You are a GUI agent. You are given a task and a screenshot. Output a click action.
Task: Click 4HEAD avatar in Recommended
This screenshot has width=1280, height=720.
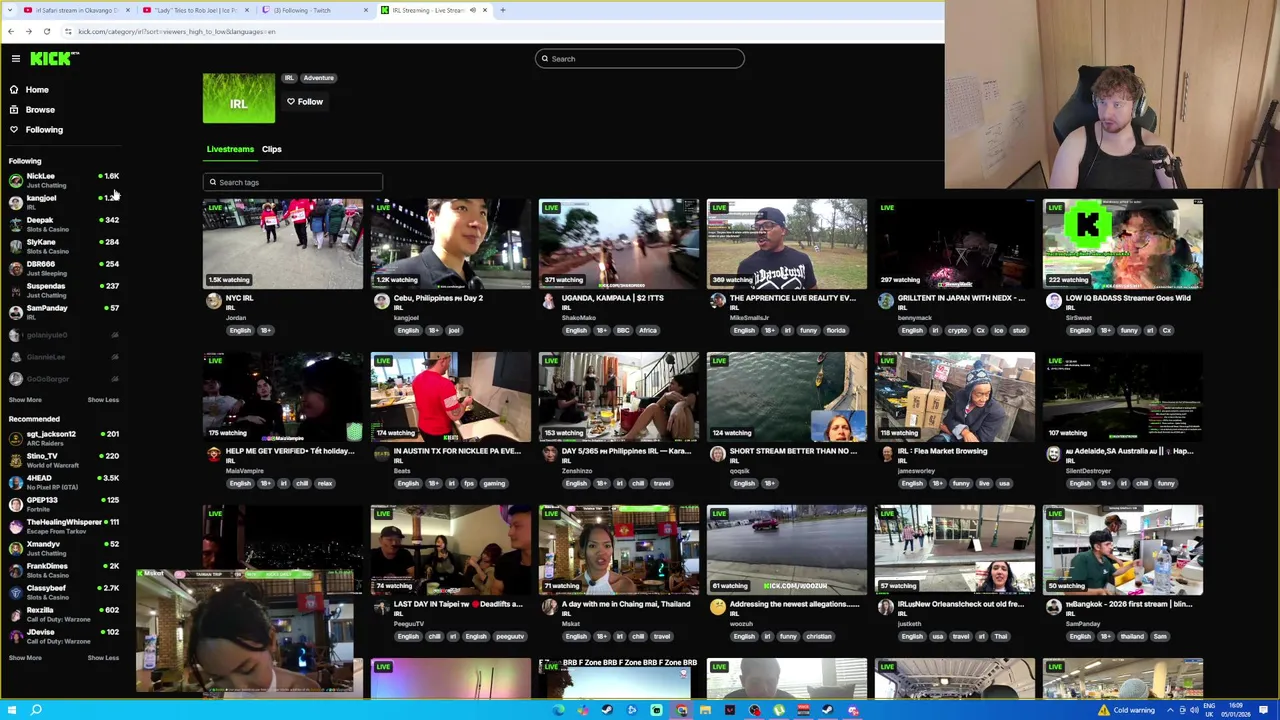point(15,482)
